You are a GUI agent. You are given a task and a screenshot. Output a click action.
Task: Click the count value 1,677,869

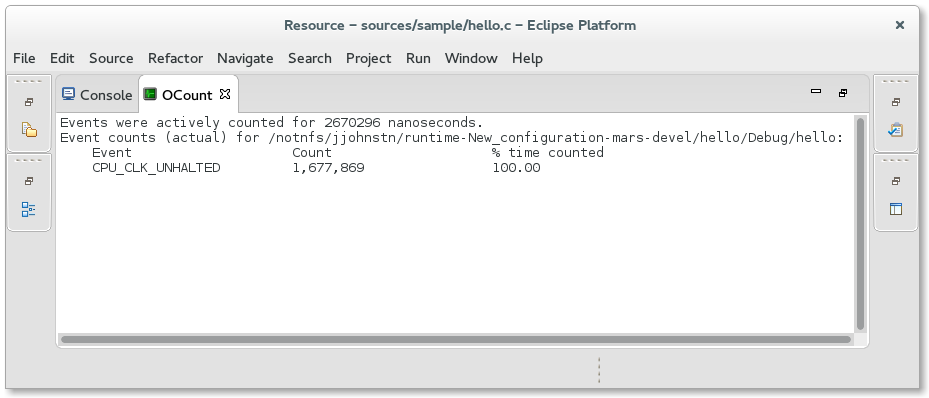pos(328,168)
